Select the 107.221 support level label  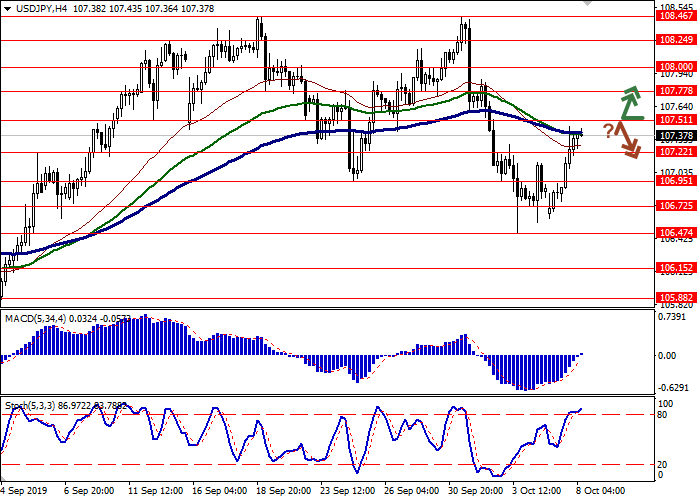pyautogui.click(x=672, y=152)
